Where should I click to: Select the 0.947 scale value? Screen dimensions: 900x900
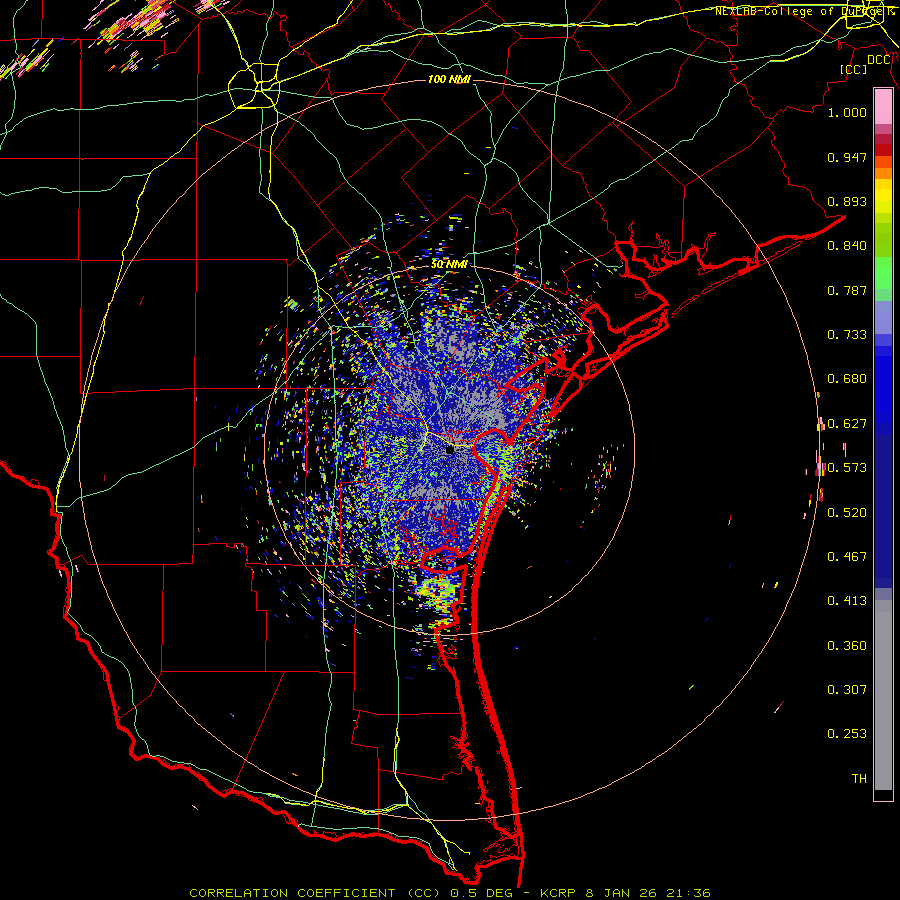tap(847, 157)
